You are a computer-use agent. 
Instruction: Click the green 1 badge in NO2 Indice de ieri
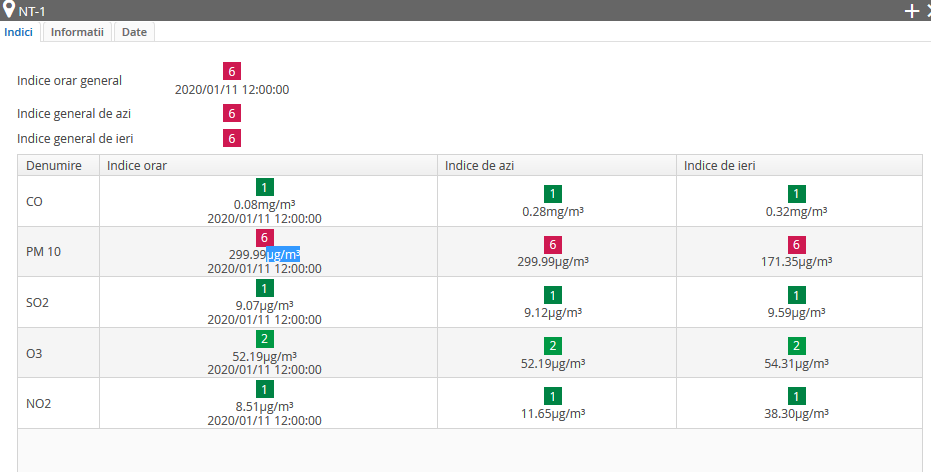[796, 396]
